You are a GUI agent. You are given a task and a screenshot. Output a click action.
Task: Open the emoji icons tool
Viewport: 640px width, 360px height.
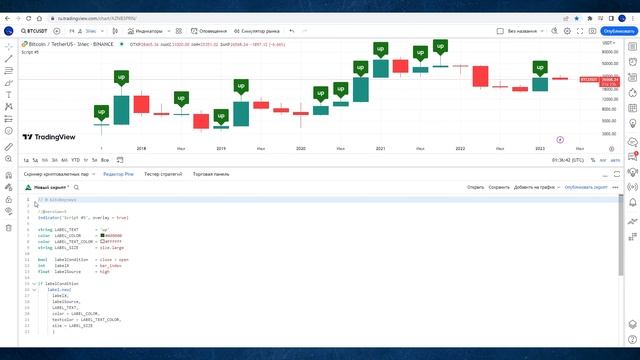pyautogui.click(x=9, y=131)
